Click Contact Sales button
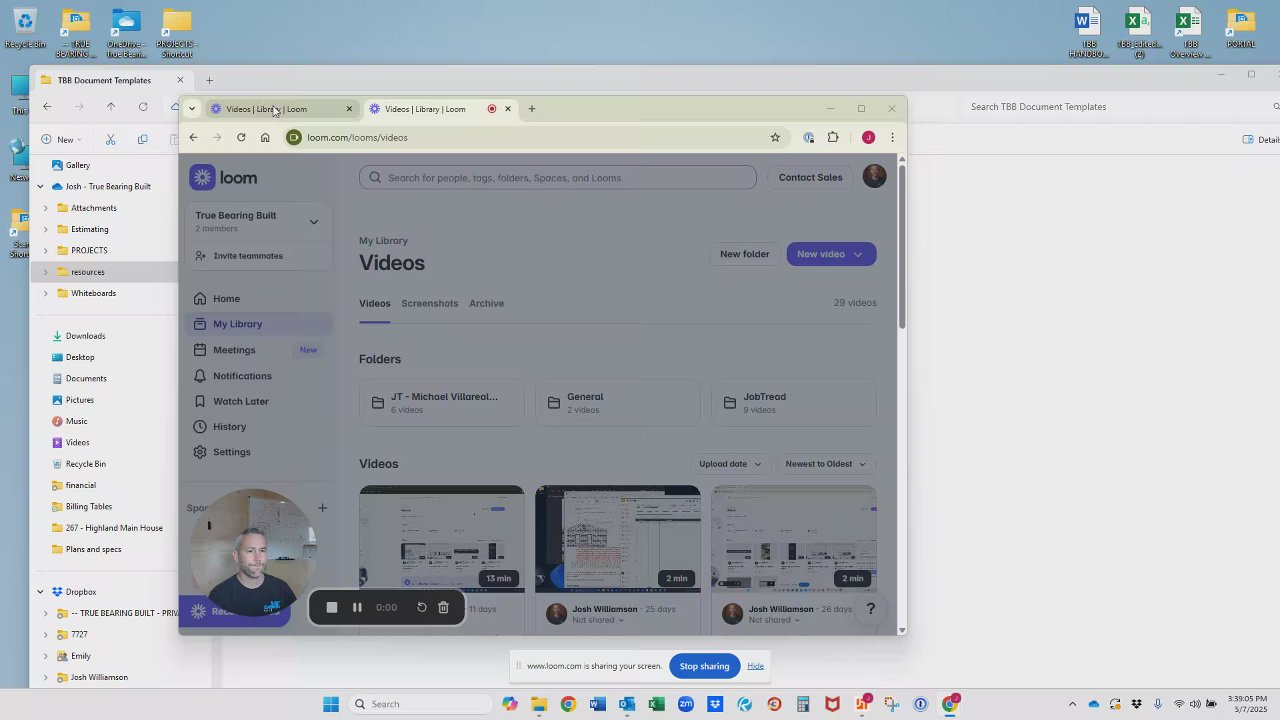 point(810,178)
